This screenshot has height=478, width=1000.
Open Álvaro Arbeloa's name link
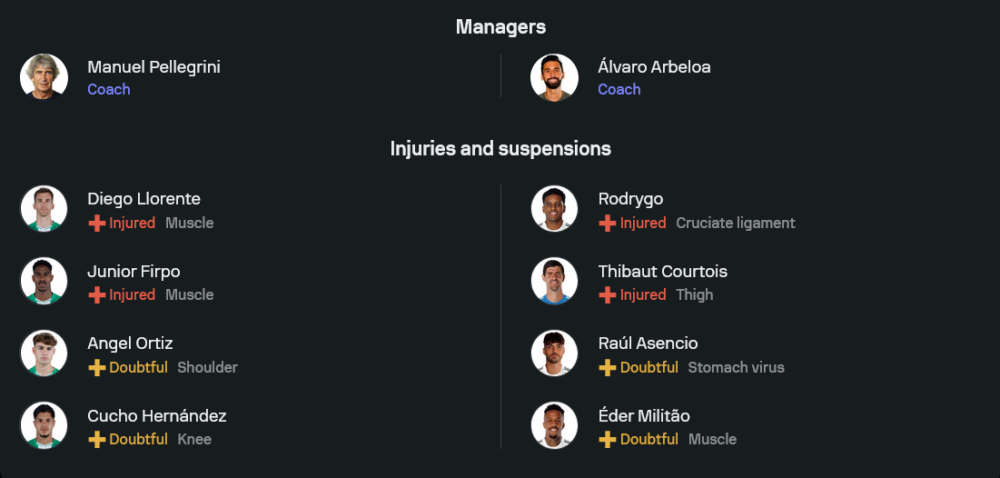[654, 67]
